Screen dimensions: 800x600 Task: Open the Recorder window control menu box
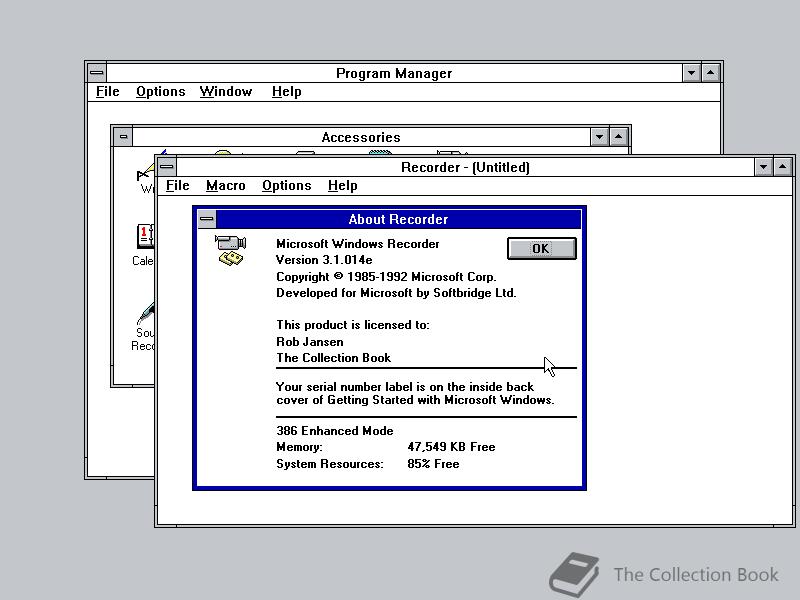tap(167, 167)
